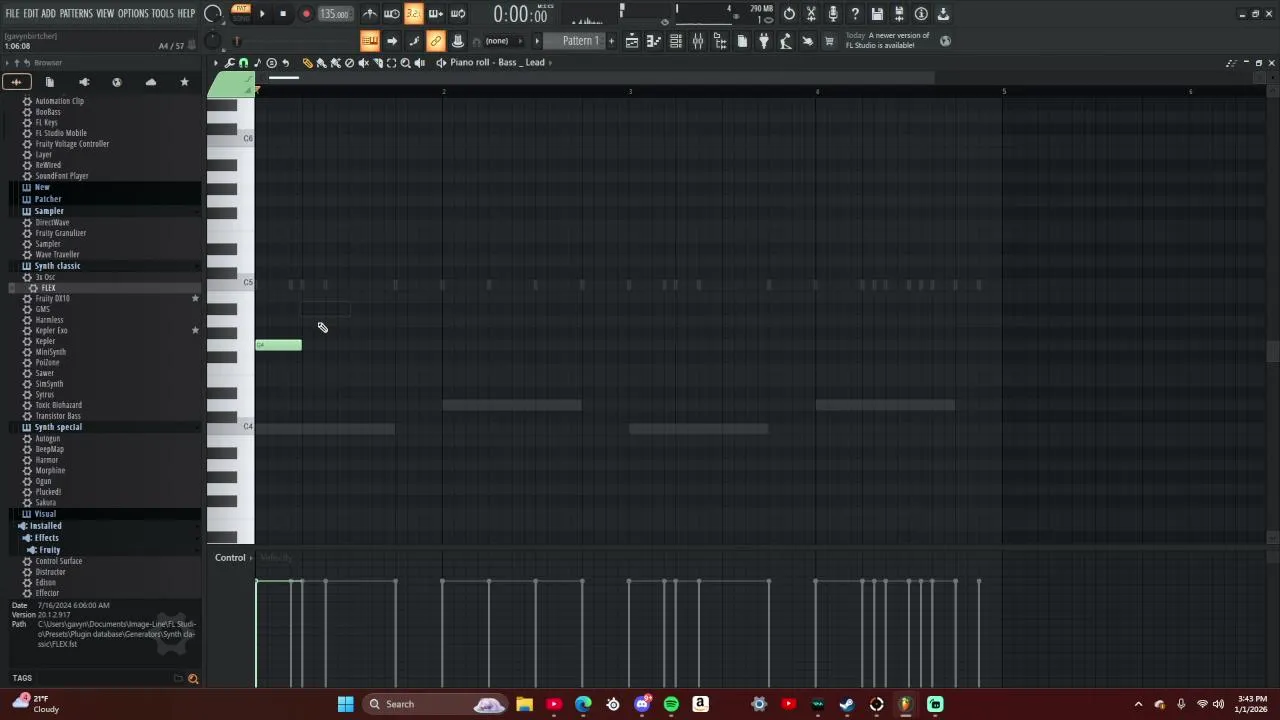Switch browser to plugin database tab
This screenshot has height=720, width=1280.
click(x=84, y=82)
